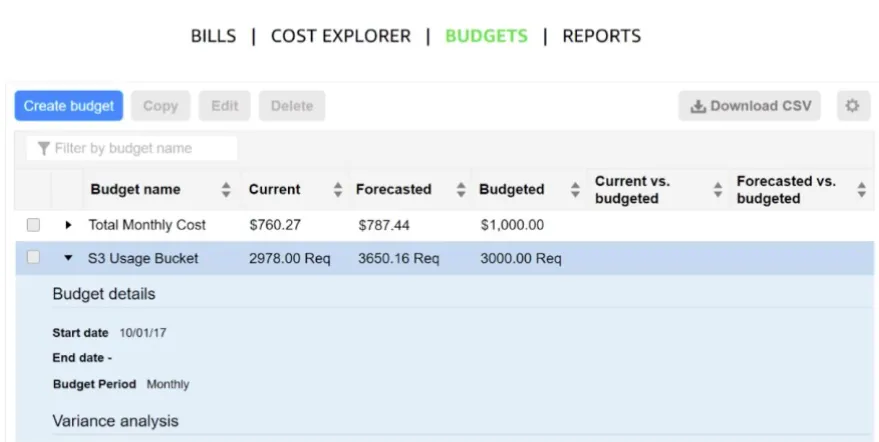Viewport: 879px width, 442px height.
Task: Click the Delete button
Action: (x=292, y=105)
